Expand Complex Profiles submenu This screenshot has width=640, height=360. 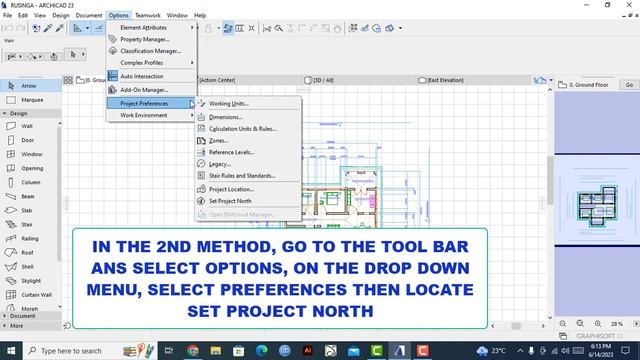[151, 63]
